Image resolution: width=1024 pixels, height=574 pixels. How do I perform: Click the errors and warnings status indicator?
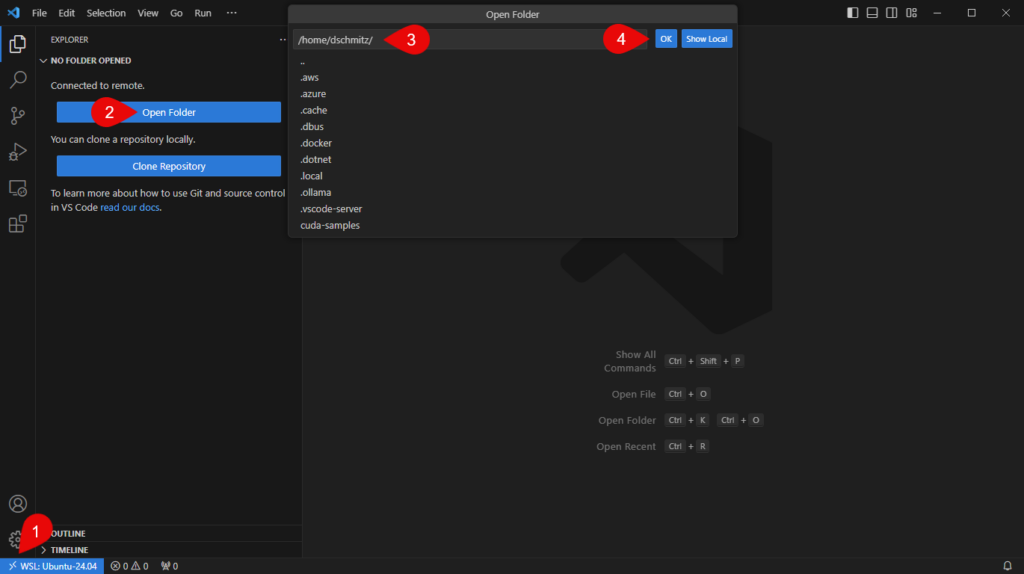click(129, 566)
